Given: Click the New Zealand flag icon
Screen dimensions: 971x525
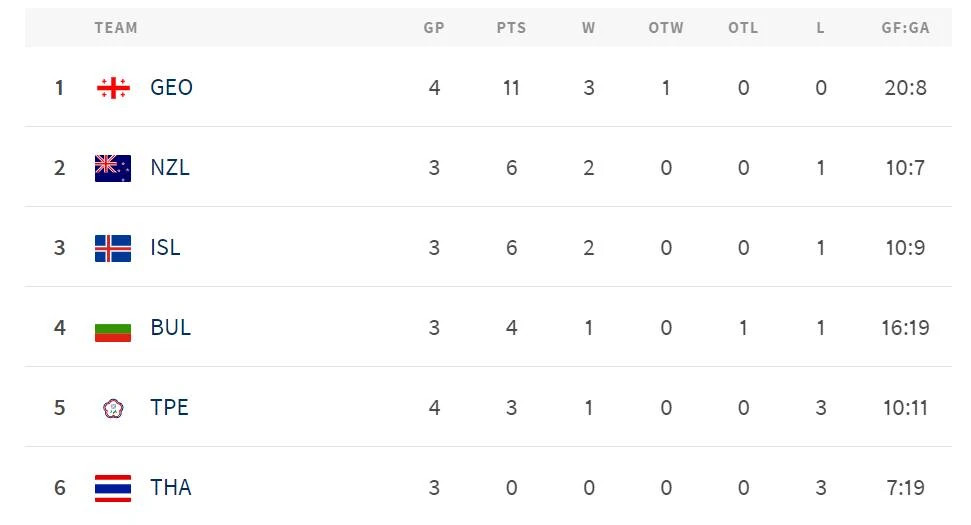Looking at the screenshot, I should point(113,168).
